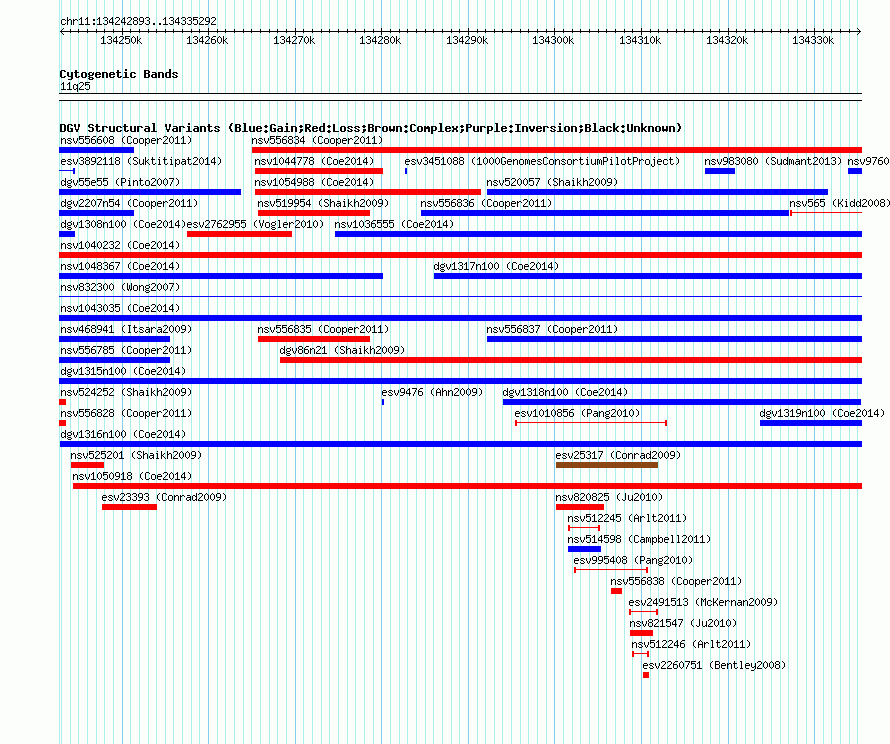Click the brown esv25317 complex variant bar
Viewport: 890px width, 744px height.
click(607, 465)
